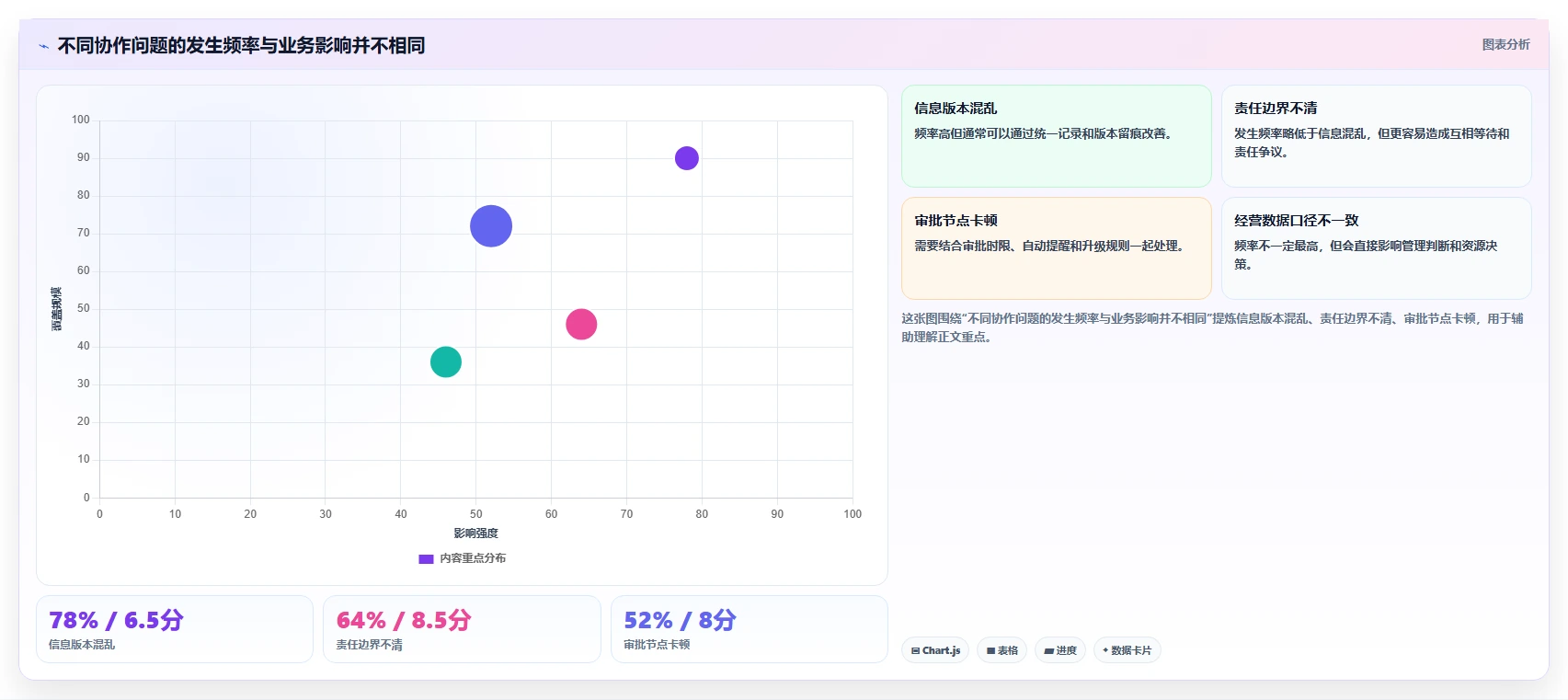Click the description 频率高但通常可以通过统一记录和版本留痕改善

[x=1043, y=133]
